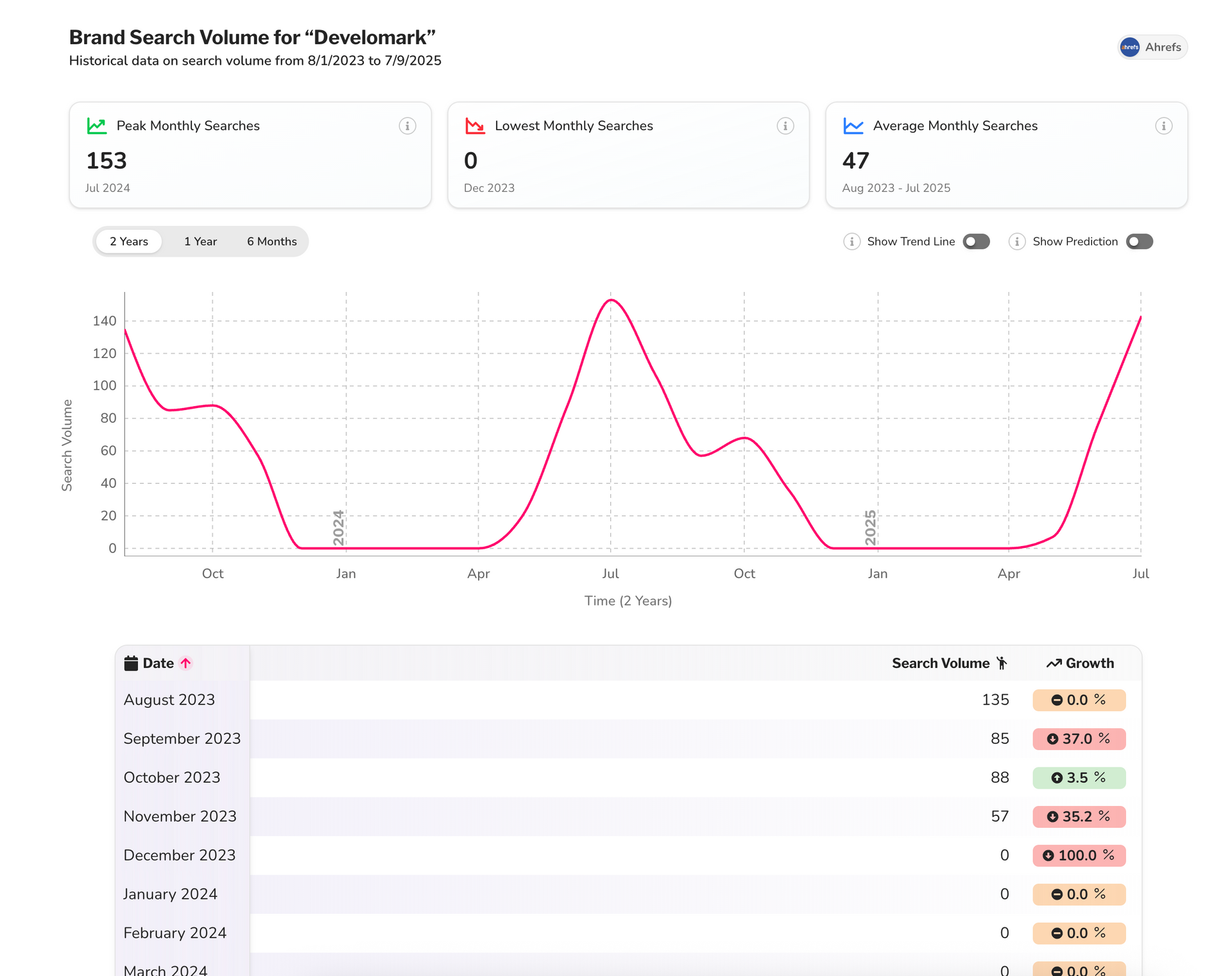Click down-arrow icon in December 2023 growth badge
This screenshot has width=1232, height=976.
point(1048,855)
